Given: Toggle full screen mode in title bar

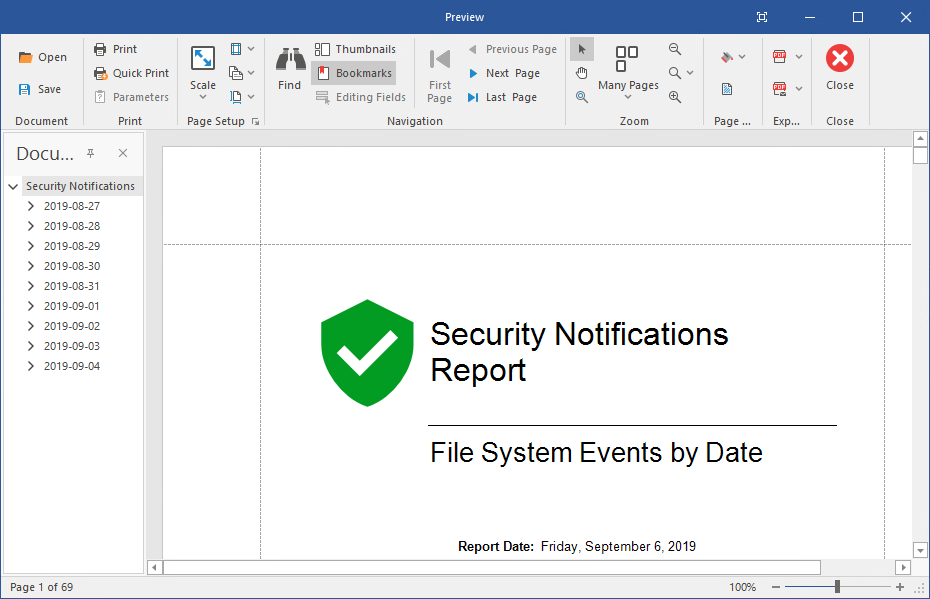Looking at the screenshot, I should click(762, 17).
